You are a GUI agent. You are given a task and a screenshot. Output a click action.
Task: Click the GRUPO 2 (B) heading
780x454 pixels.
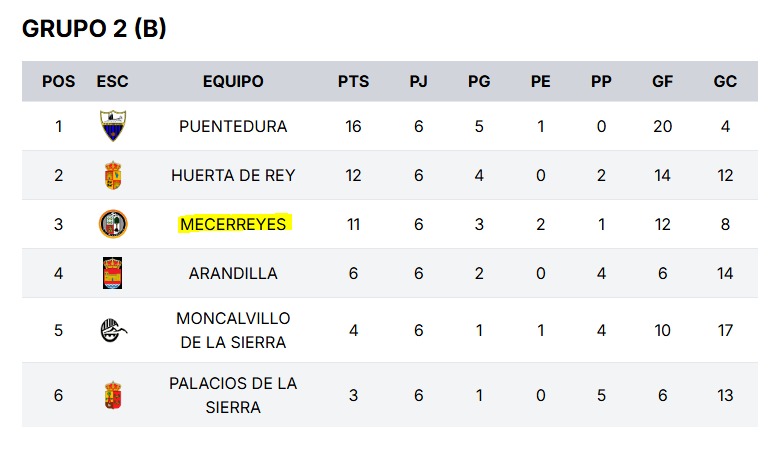click(x=94, y=28)
